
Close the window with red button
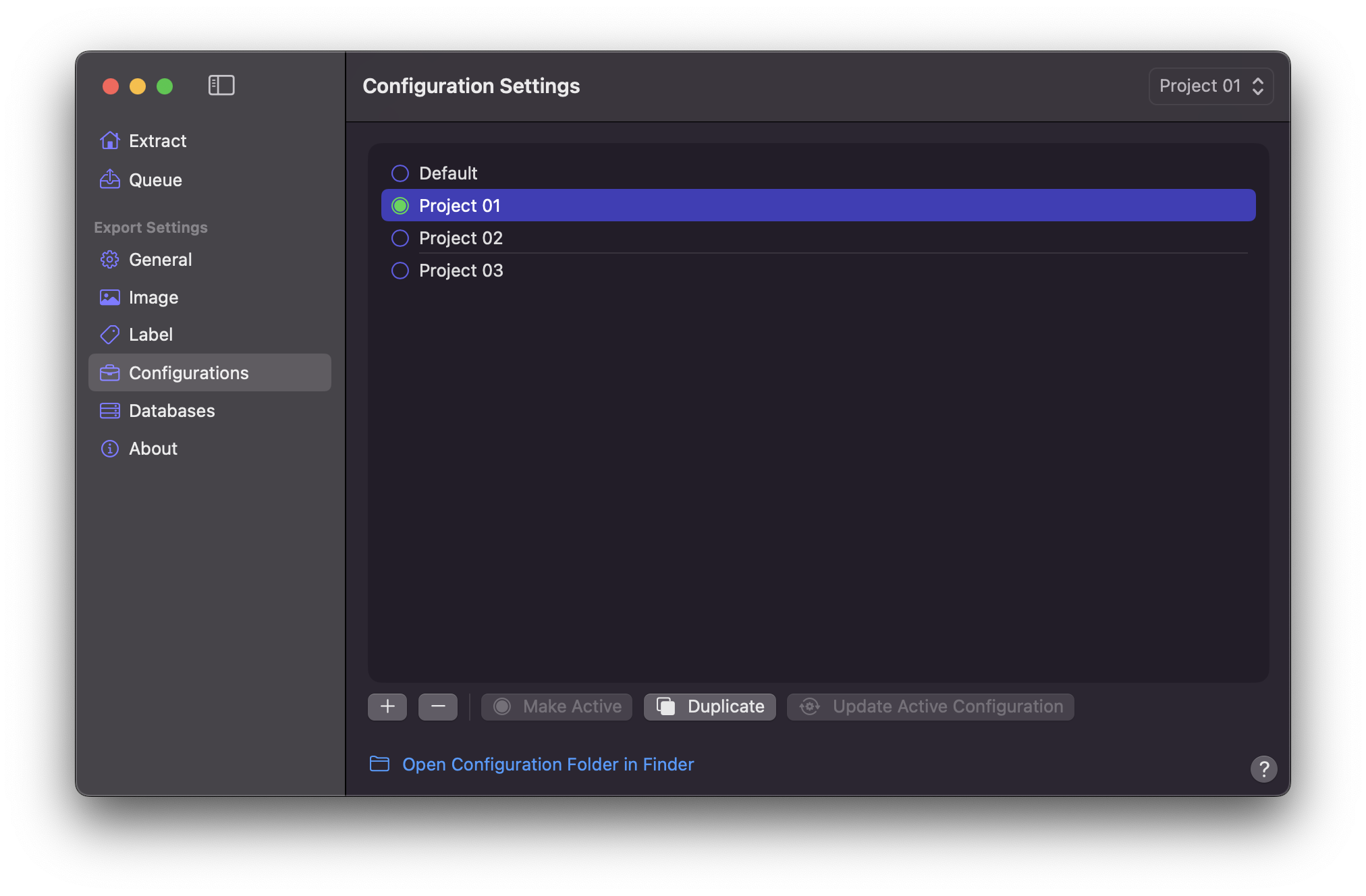tap(111, 86)
